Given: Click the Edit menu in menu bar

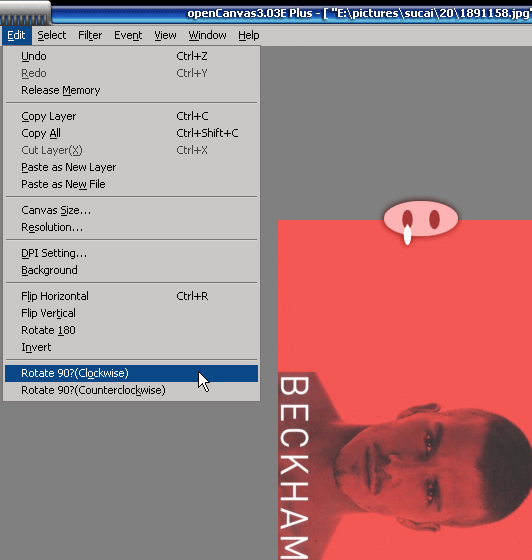Looking at the screenshot, I should pos(16,35).
